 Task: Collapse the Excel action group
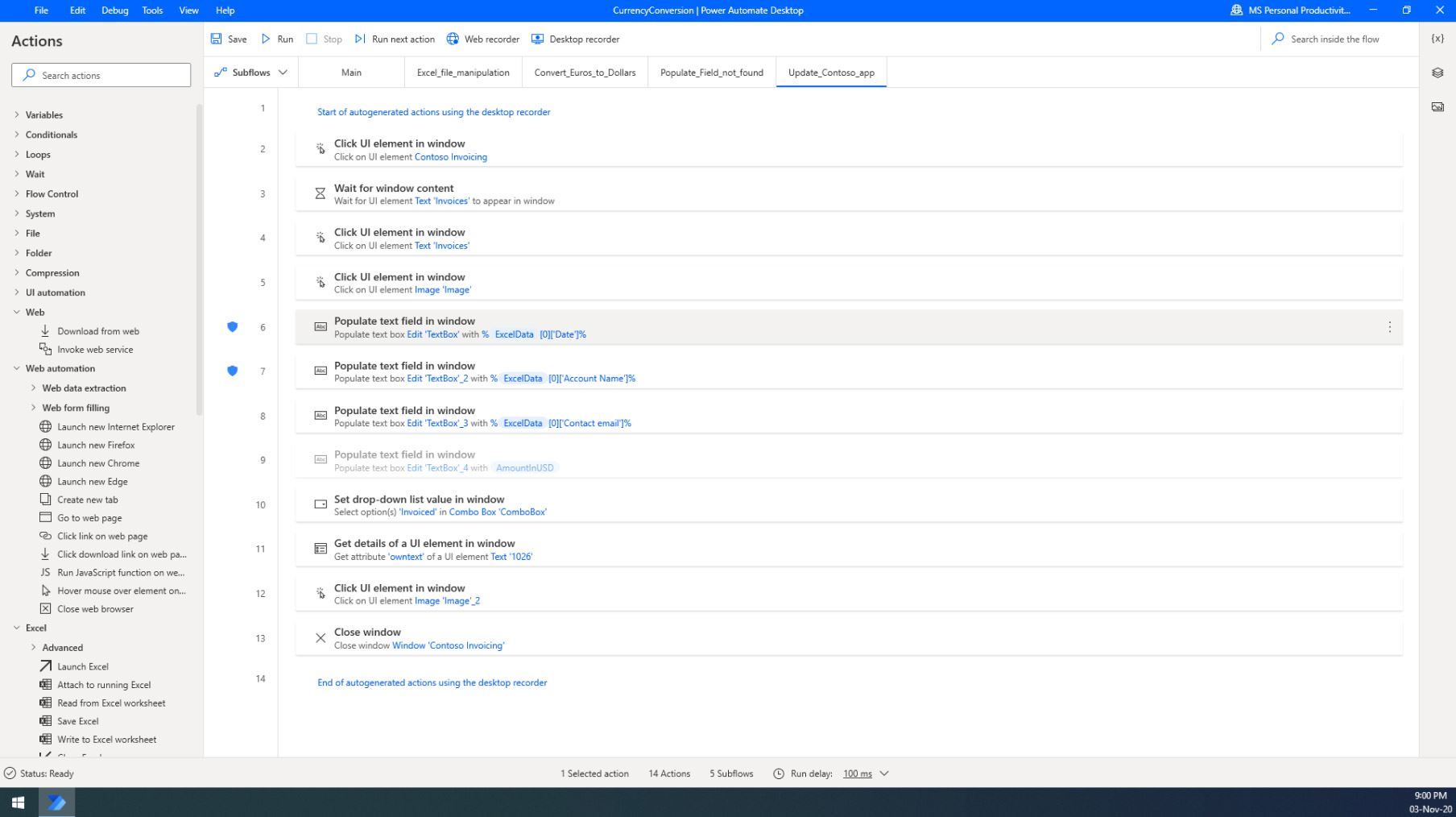click(x=17, y=628)
